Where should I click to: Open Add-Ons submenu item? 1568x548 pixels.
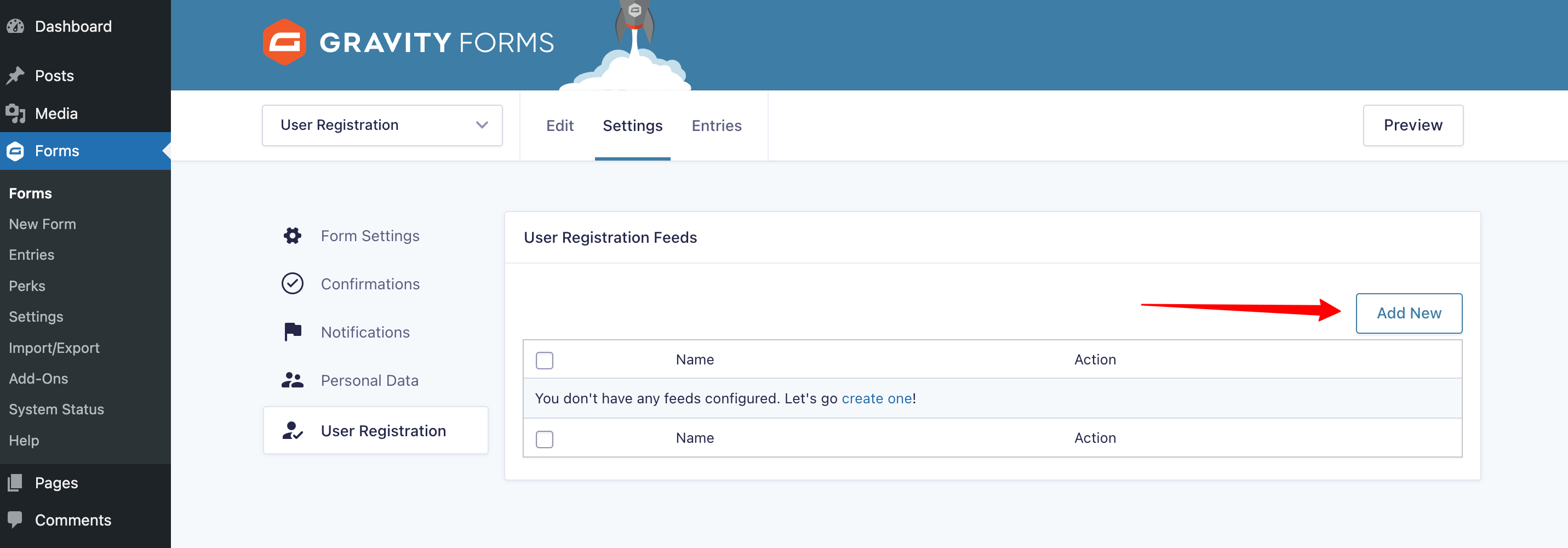38,379
